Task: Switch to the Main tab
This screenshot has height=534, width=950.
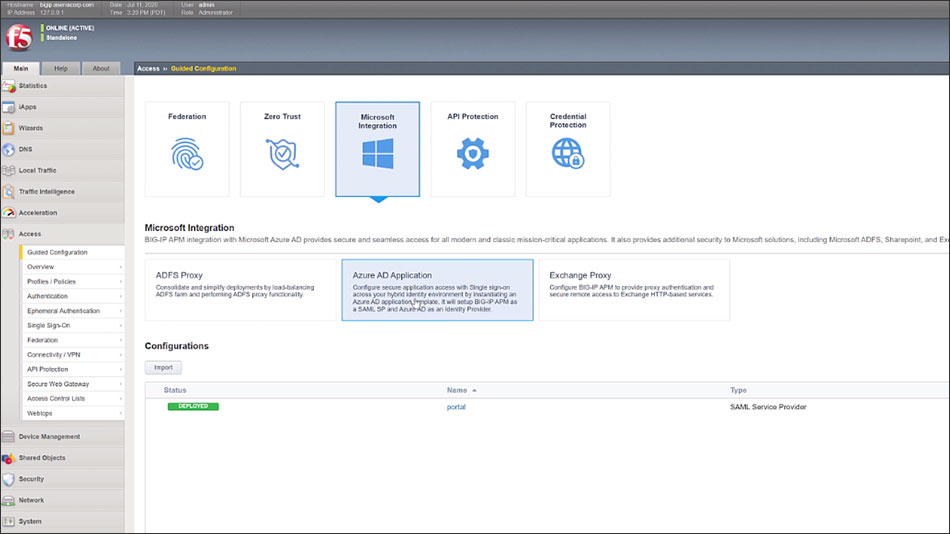Action: (x=21, y=68)
